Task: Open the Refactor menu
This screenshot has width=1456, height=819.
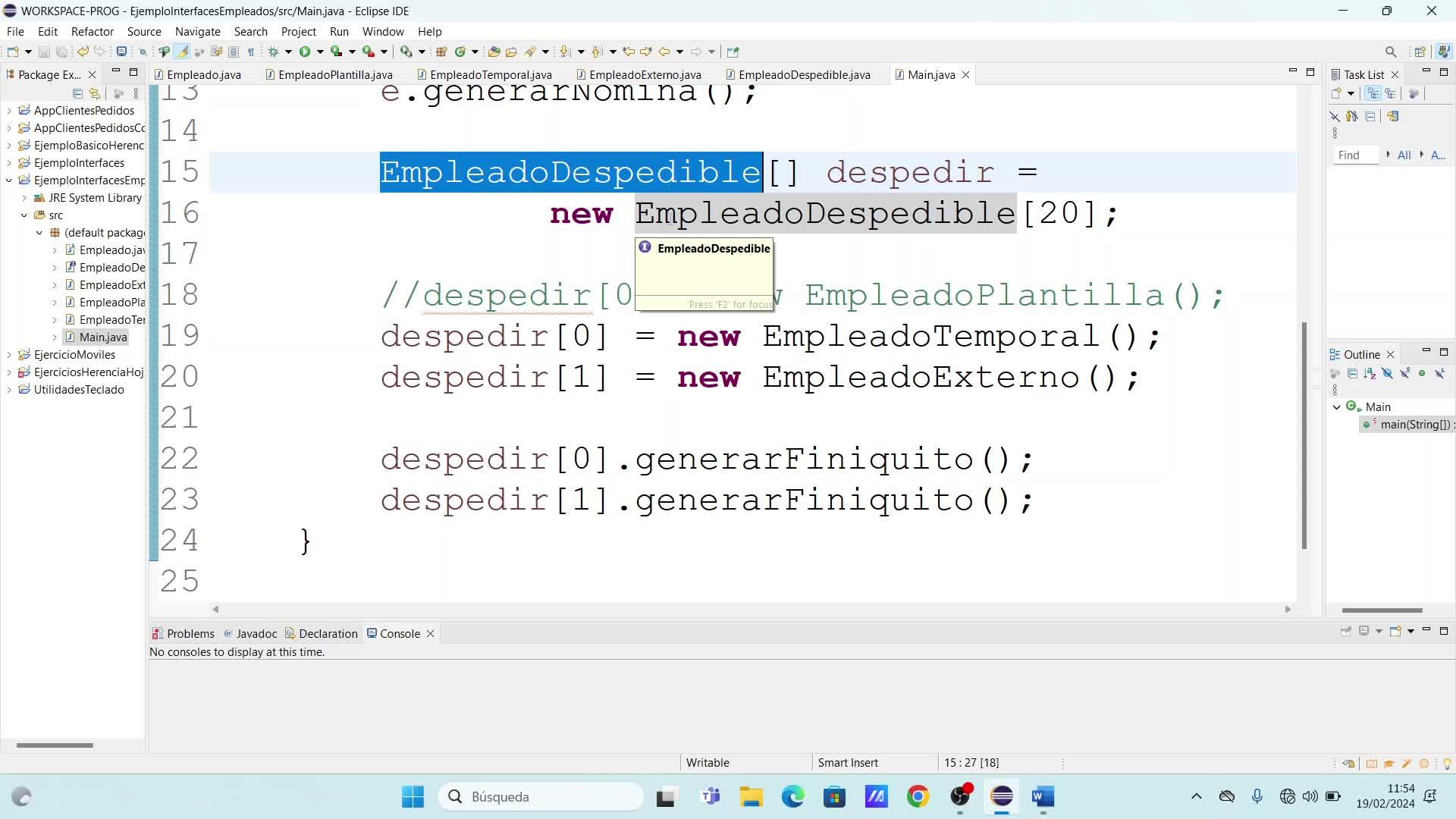Action: click(x=92, y=31)
